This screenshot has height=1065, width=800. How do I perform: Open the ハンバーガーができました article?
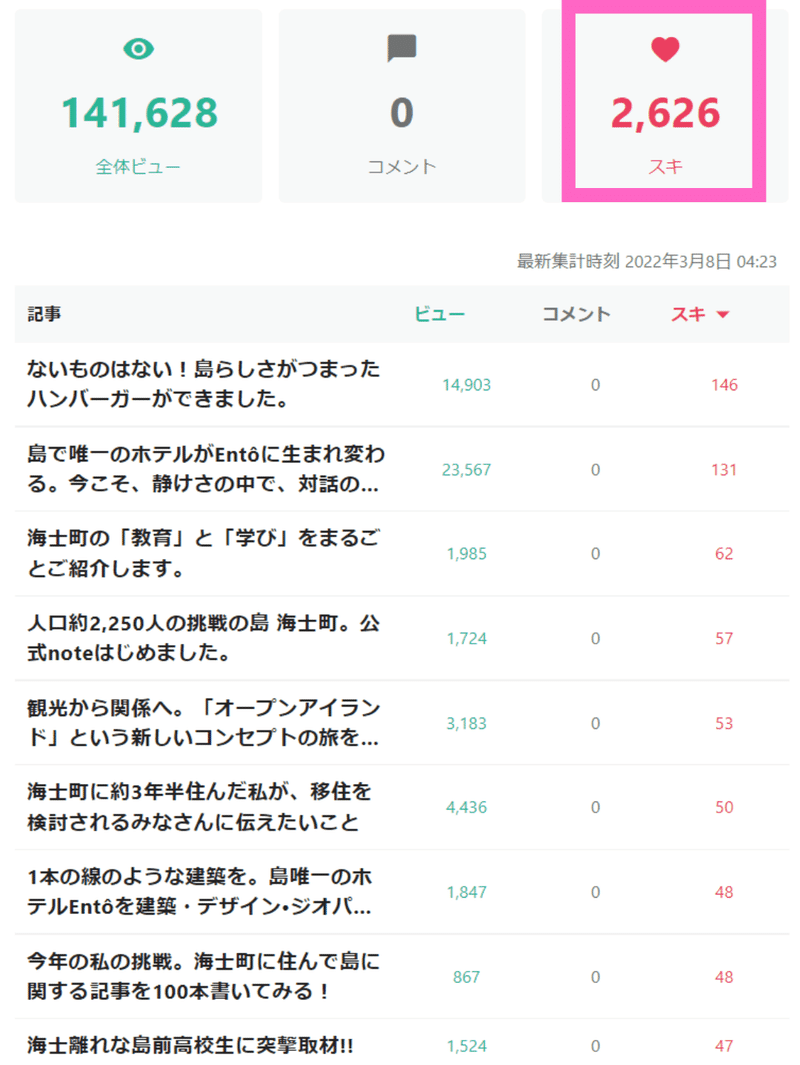(x=203, y=384)
